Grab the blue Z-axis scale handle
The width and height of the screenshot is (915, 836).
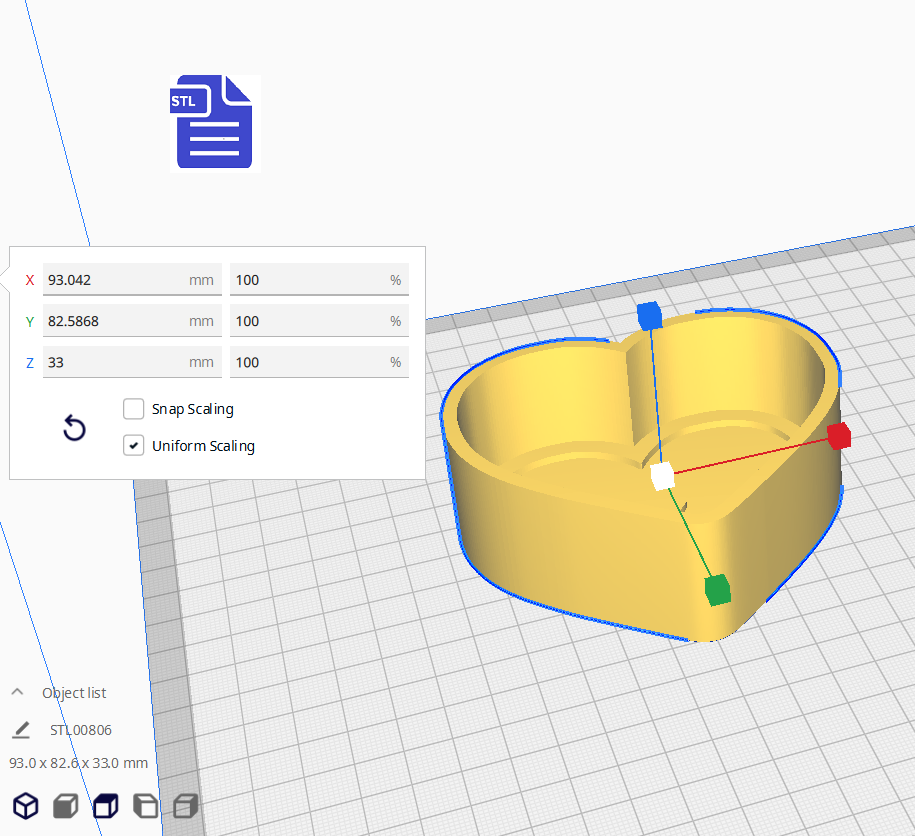coord(649,315)
